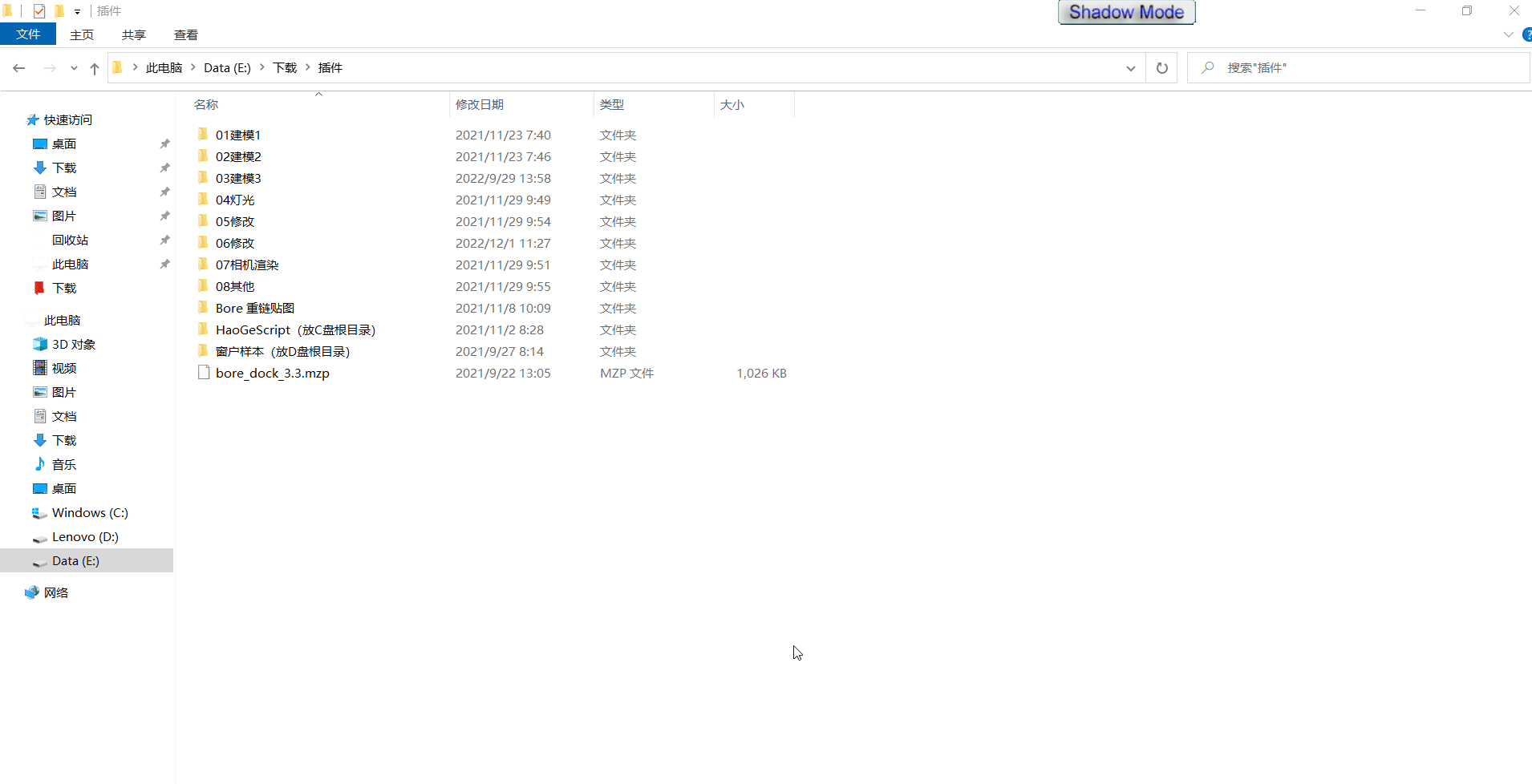Unpin 桌面 from quick access
This screenshot has height=784, width=1532.
click(164, 143)
